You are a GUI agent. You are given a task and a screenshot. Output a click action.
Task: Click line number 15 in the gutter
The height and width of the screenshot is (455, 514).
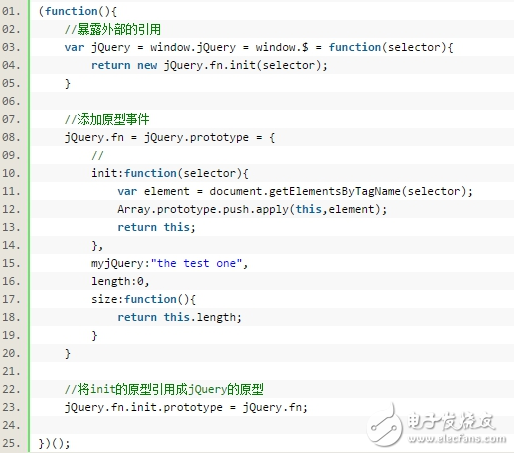pyautogui.click(x=11, y=263)
